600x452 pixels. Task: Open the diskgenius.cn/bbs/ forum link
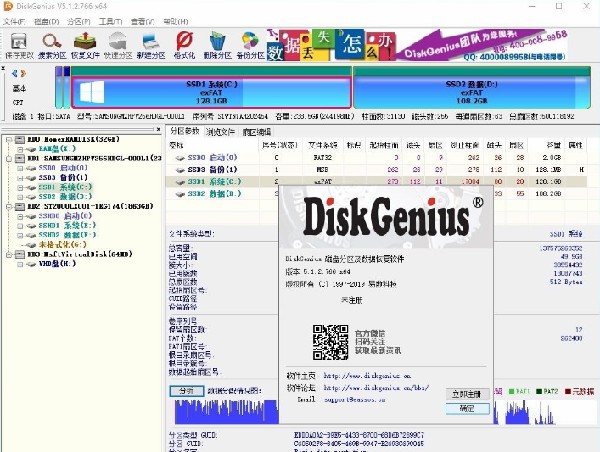tap(376, 388)
